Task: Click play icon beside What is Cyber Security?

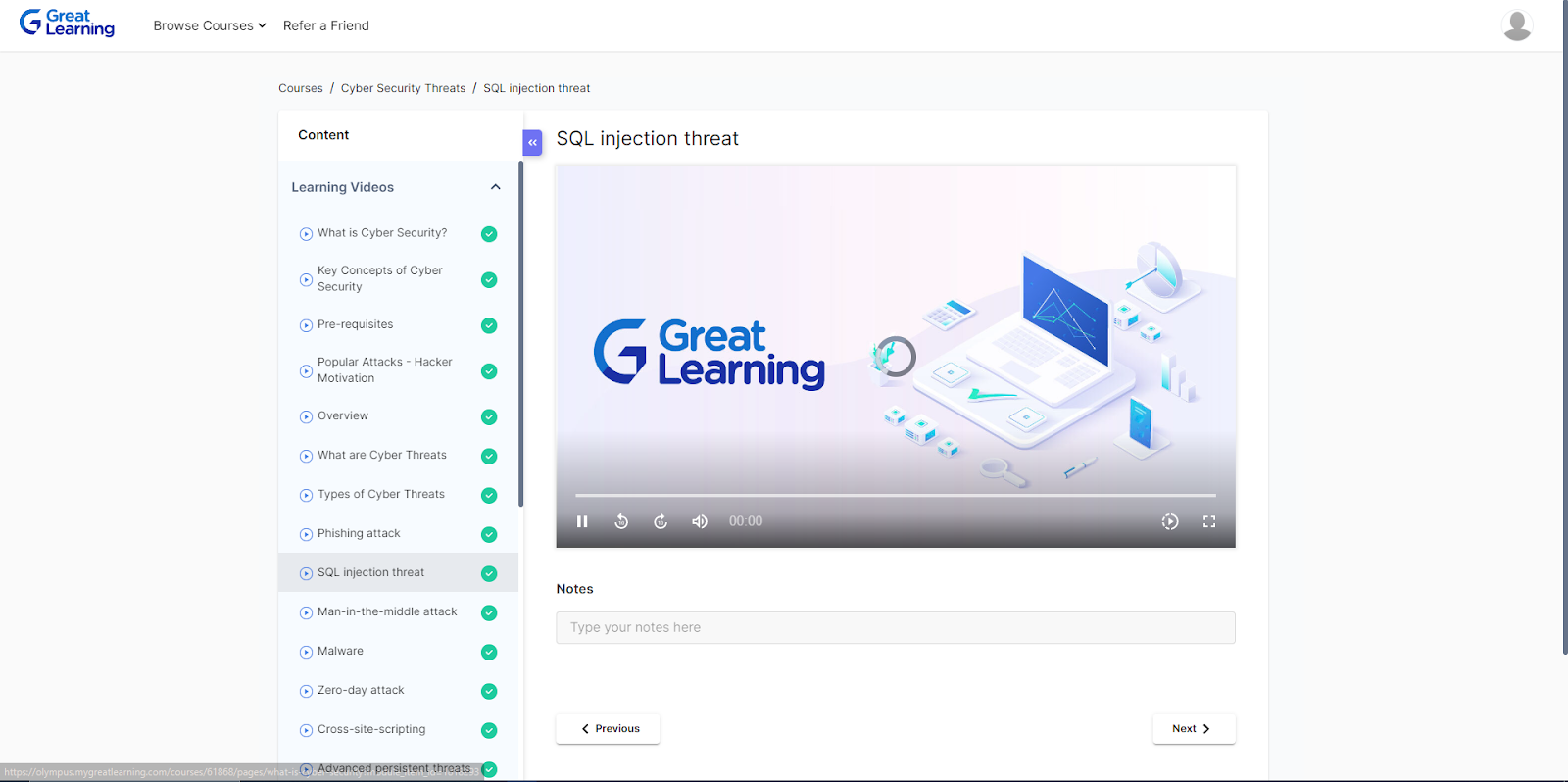Action: coord(306,234)
